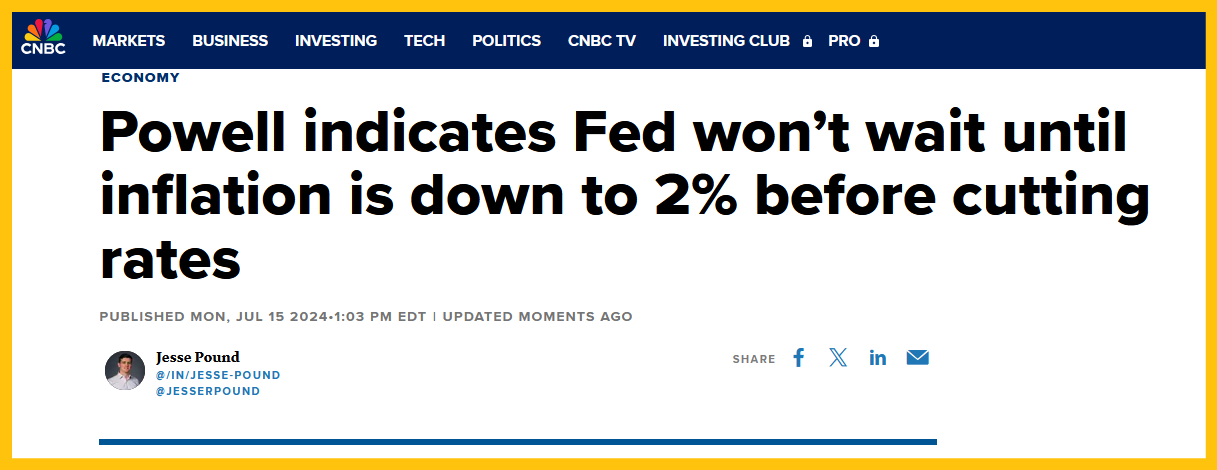The width and height of the screenshot is (1217, 470).
Task: Share article via email icon
Action: [x=918, y=358]
